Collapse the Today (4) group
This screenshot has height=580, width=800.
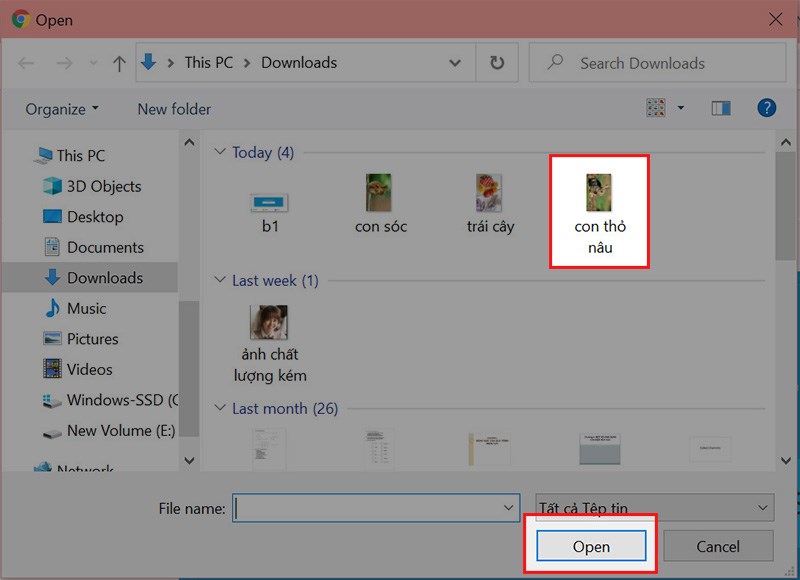tap(220, 152)
